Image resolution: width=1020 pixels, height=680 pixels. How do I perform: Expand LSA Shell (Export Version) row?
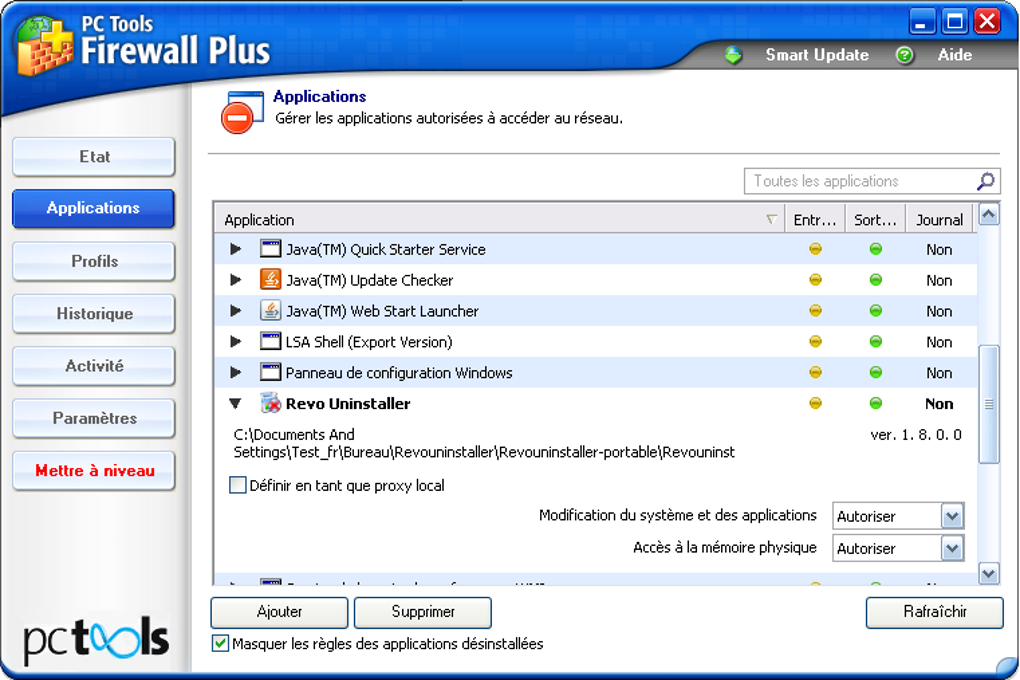click(x=235, y=341)
